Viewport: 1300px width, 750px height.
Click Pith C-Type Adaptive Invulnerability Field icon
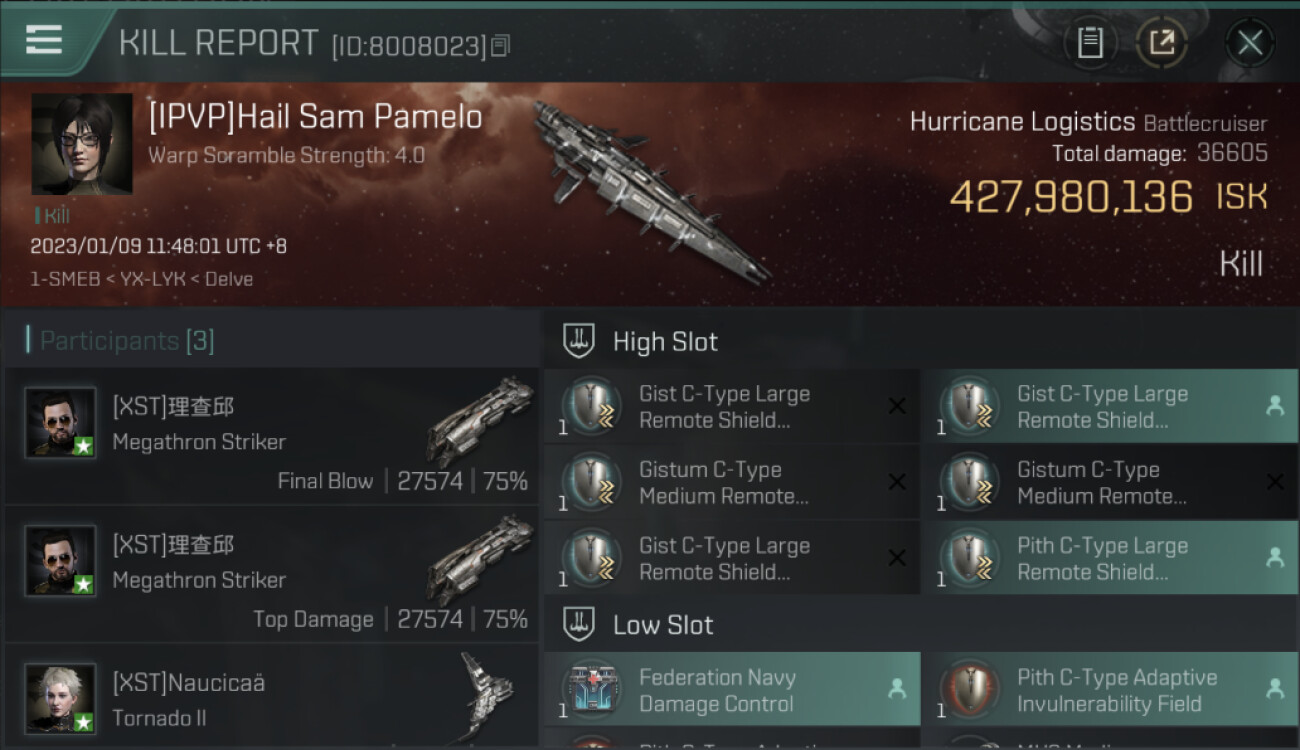pos(970,690)
